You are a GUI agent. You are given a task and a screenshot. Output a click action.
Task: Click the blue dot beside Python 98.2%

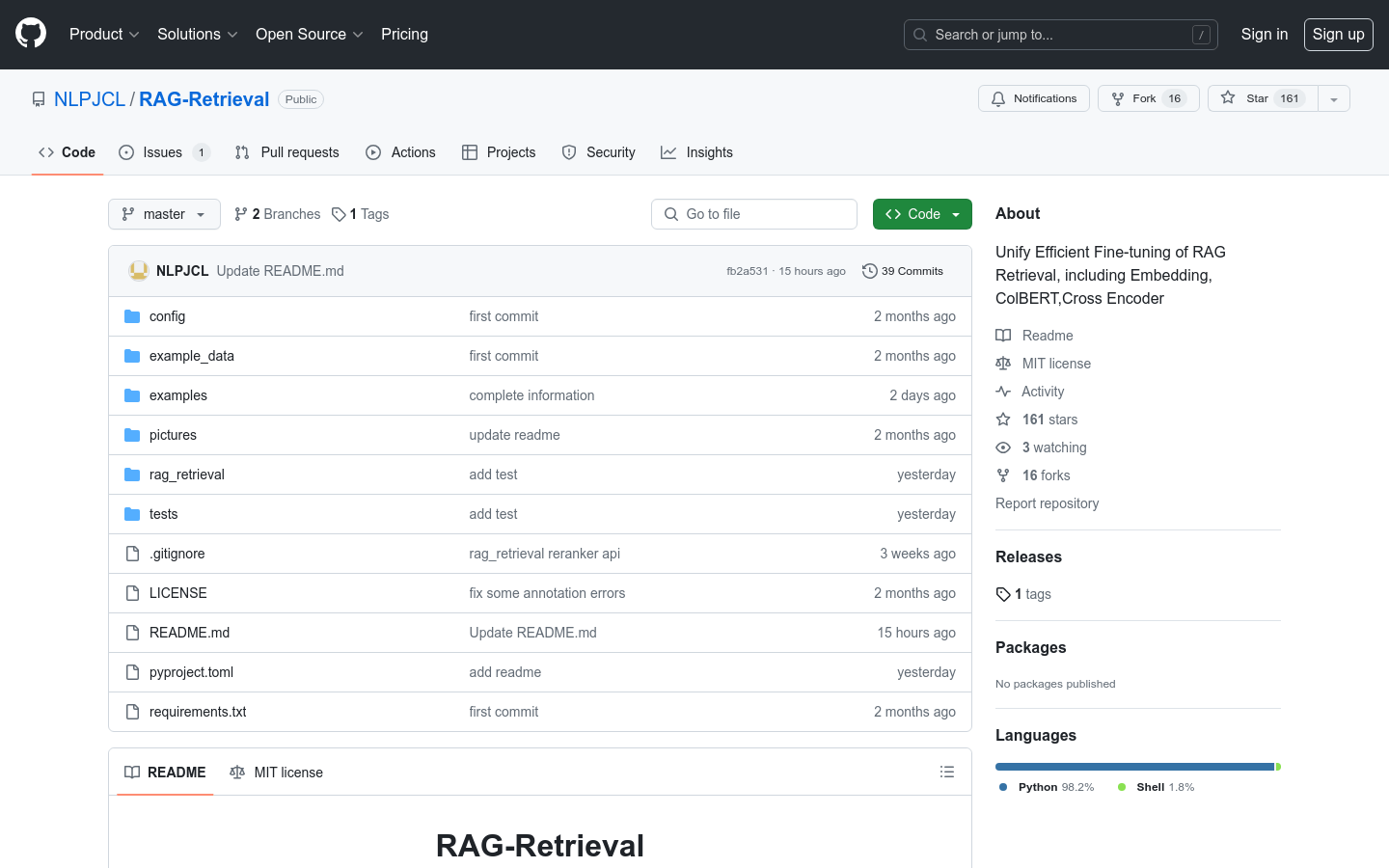pyautogui.click(x=1003, y=787)
